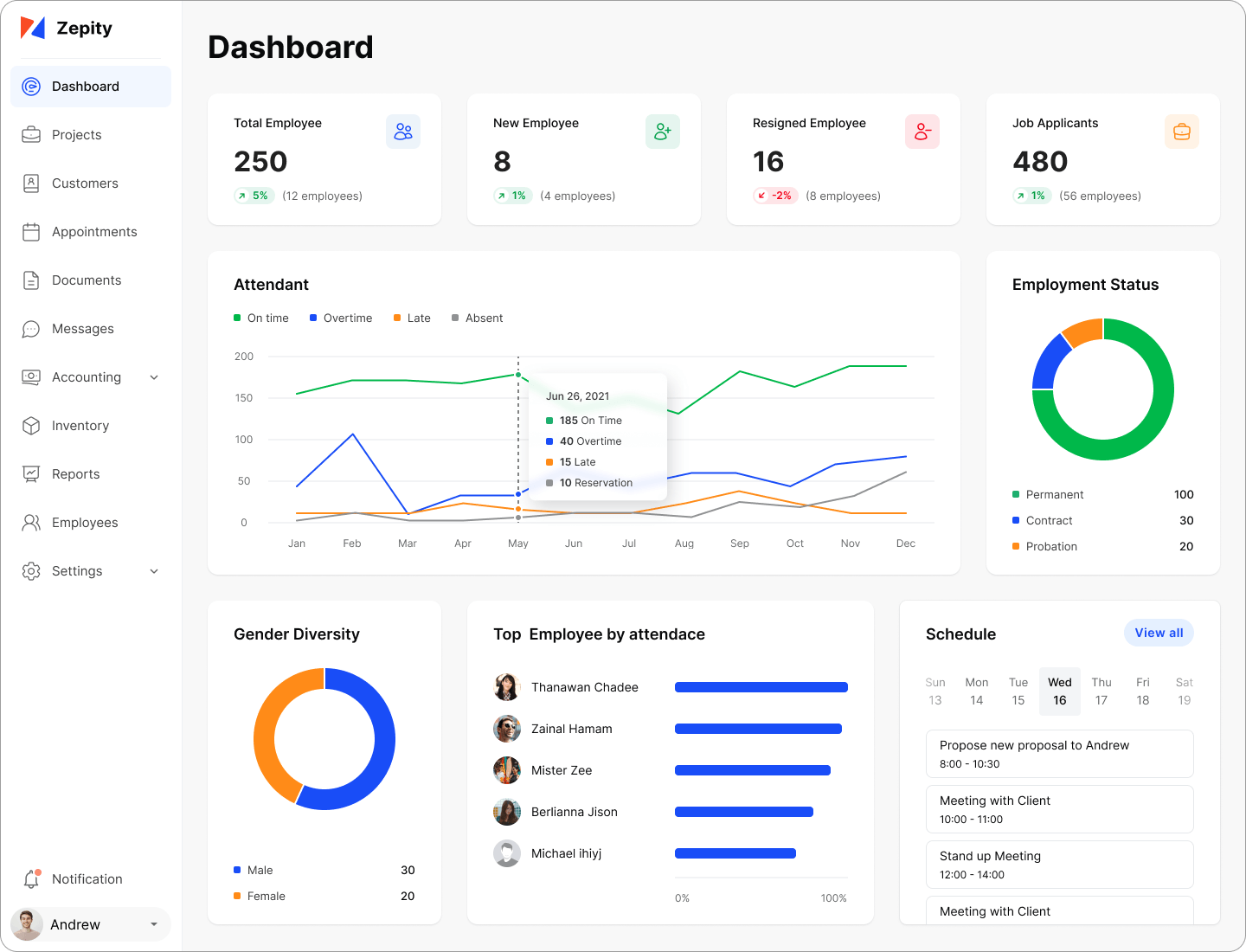This screenshot has width=1246, height=952.
Task: Open the Propose new proposal to Andrew event
Action: click(x=1059, y=754)
